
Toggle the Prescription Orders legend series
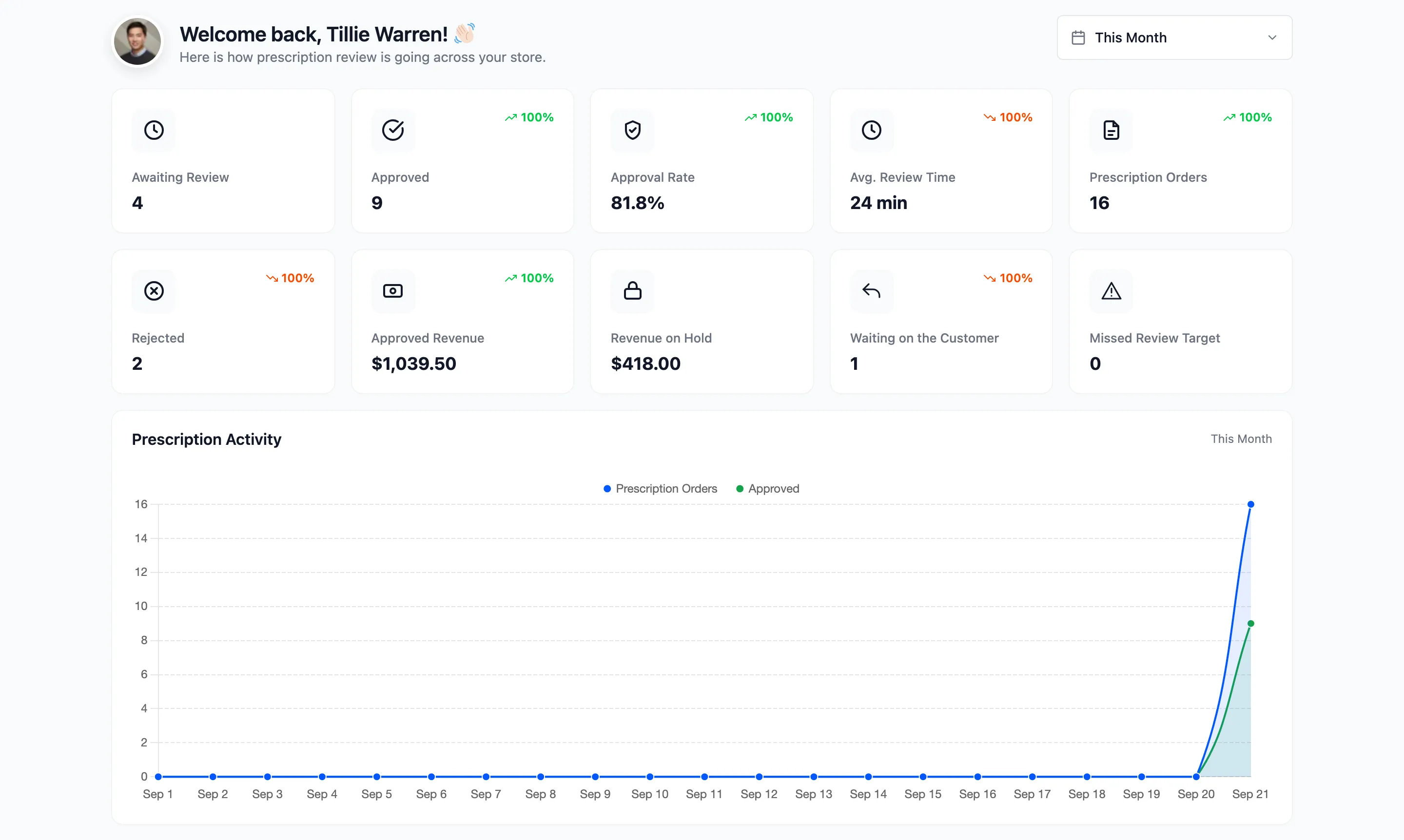click(x=661, y=489)
